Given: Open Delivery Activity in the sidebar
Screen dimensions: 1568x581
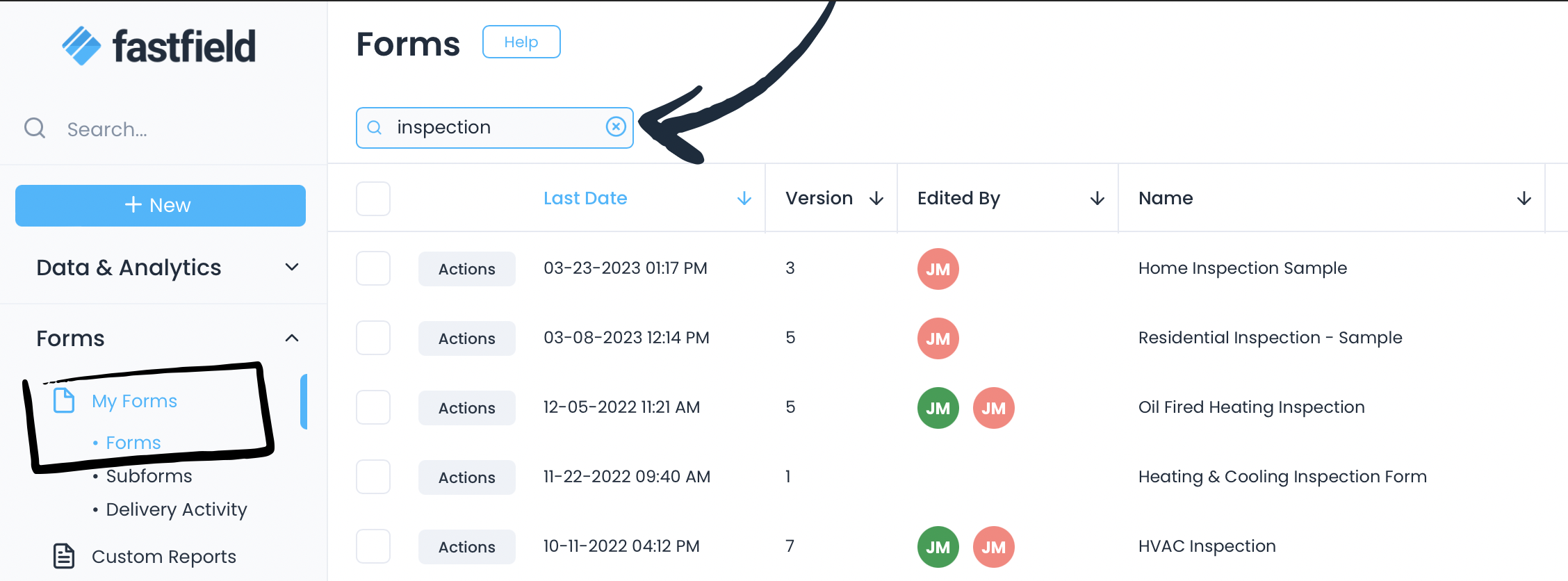Looking at the screenshot, I should coord(176,509).
